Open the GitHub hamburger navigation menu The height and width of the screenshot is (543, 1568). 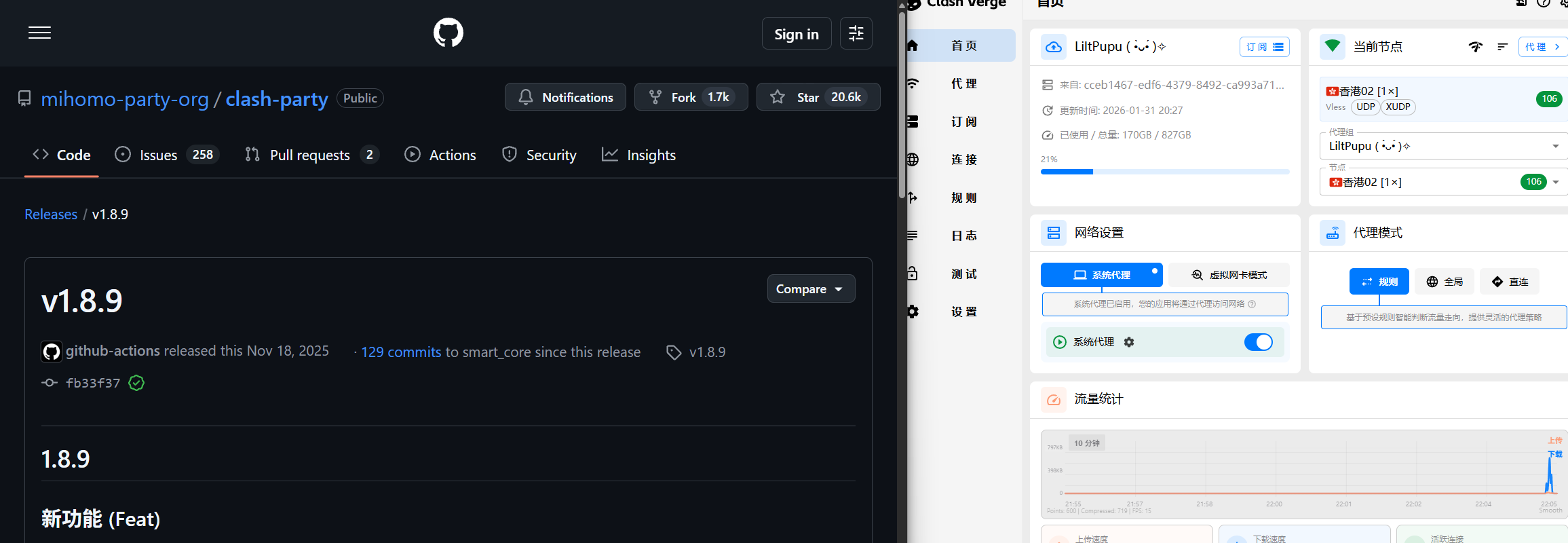39,33
